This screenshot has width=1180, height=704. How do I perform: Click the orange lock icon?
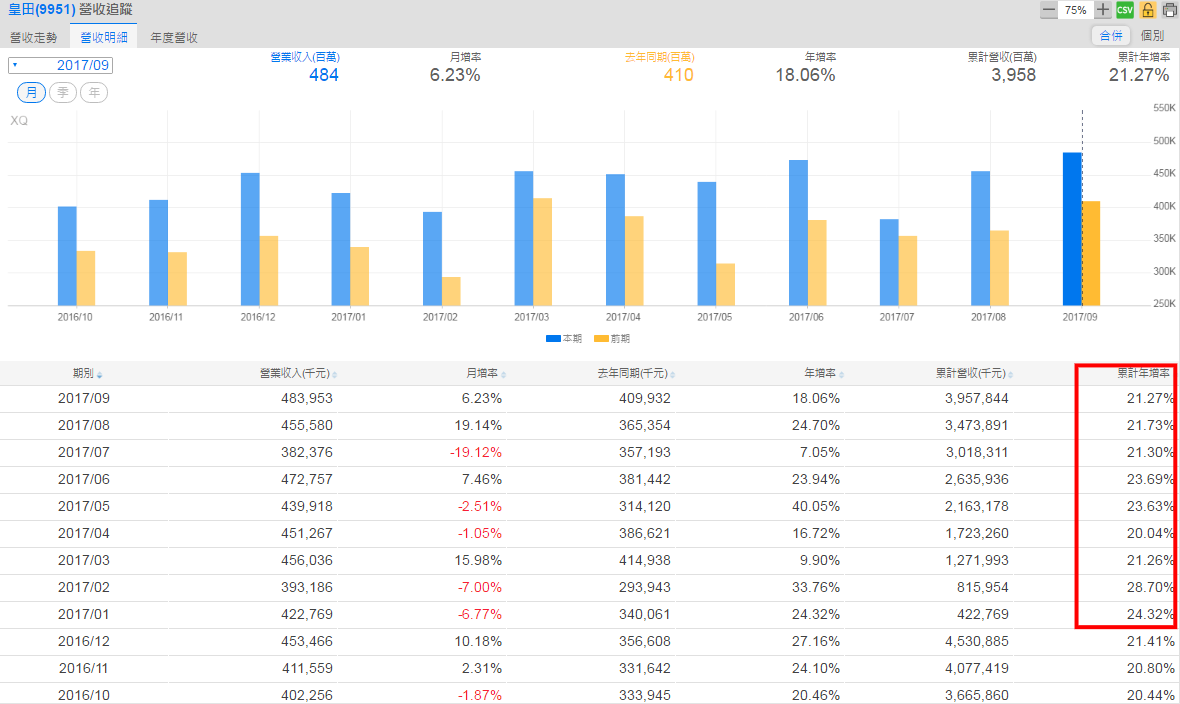[x=1148, y=10]
